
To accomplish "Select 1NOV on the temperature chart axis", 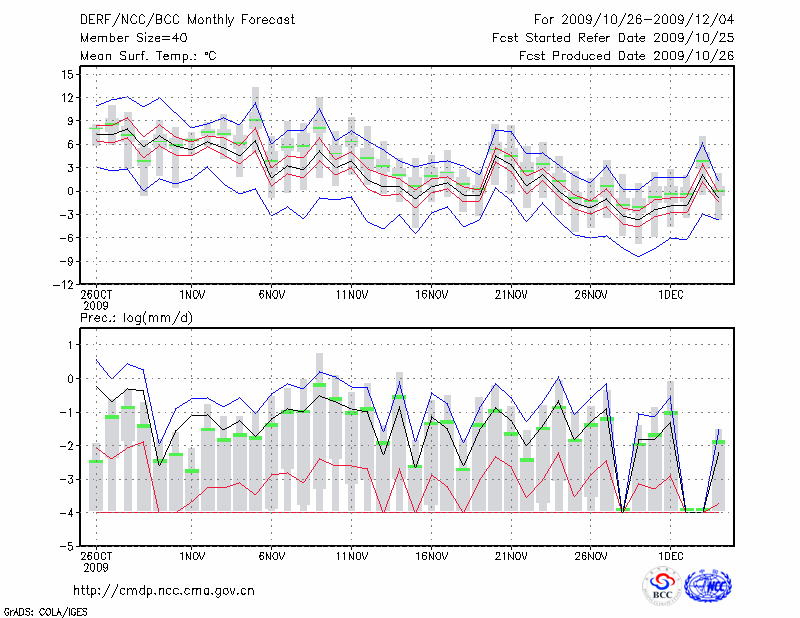I will click(x=192, y=295).
